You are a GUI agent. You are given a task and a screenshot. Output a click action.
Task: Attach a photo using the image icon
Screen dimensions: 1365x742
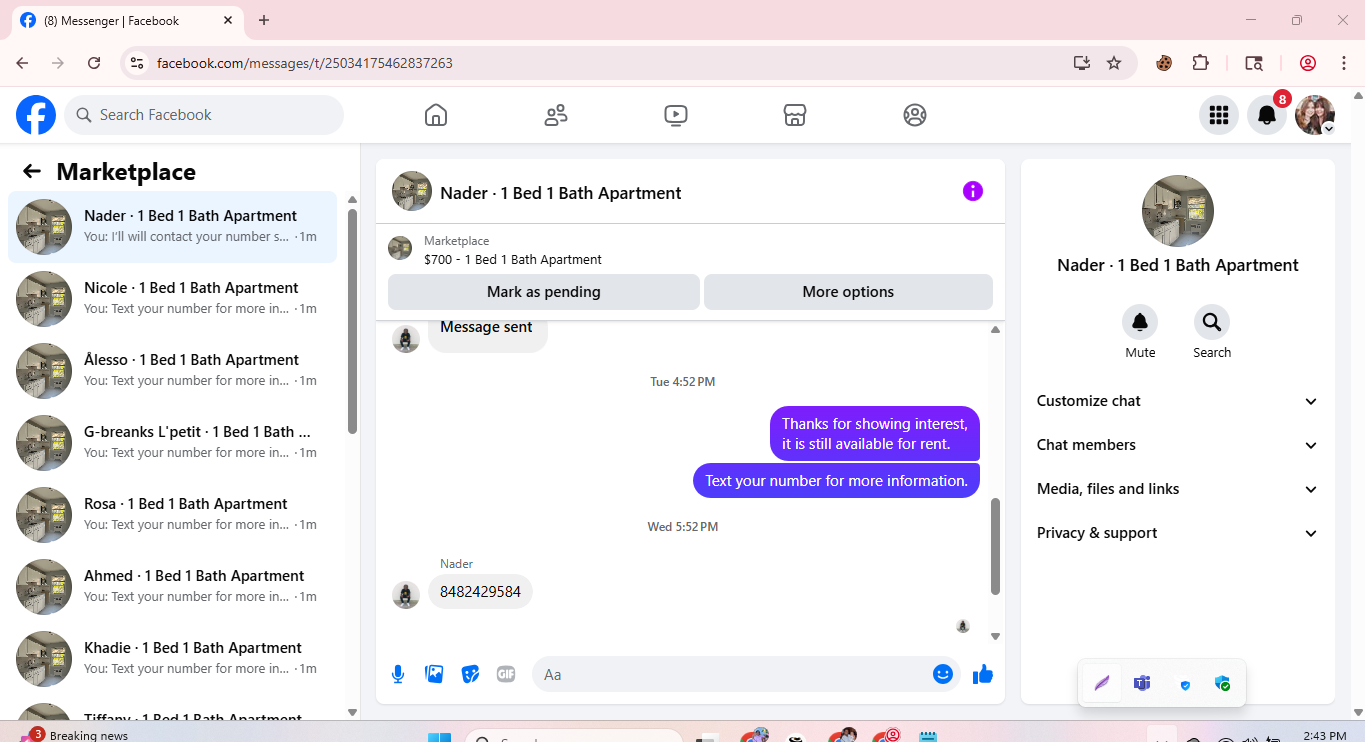[x=434, y=674]
